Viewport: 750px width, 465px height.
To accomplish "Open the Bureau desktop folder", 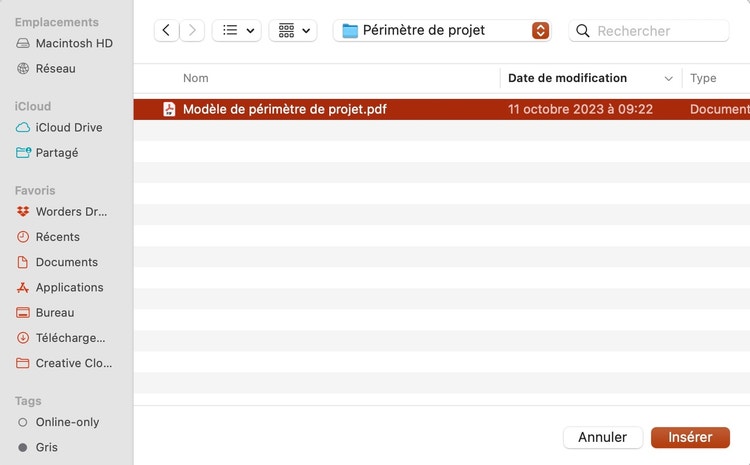I will (x=54, y=312).
